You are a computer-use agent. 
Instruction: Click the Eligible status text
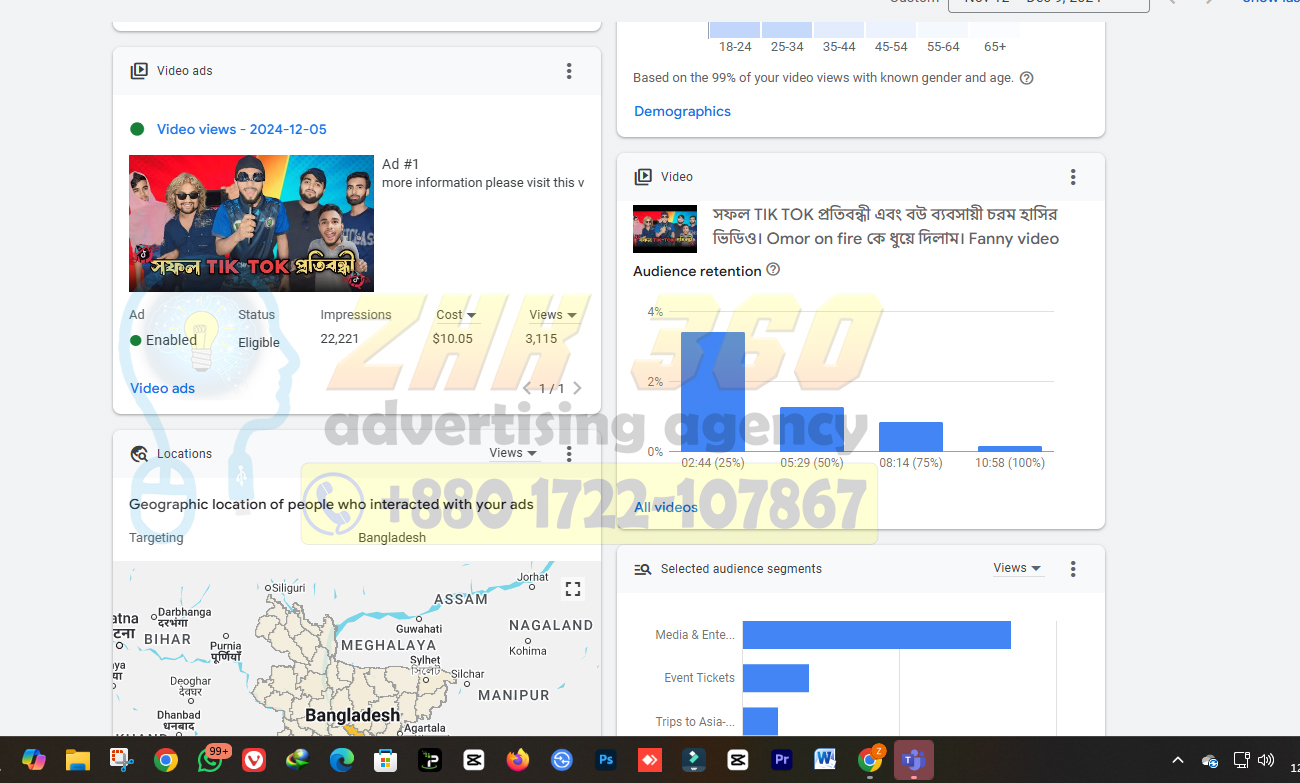tap(259, 343)
